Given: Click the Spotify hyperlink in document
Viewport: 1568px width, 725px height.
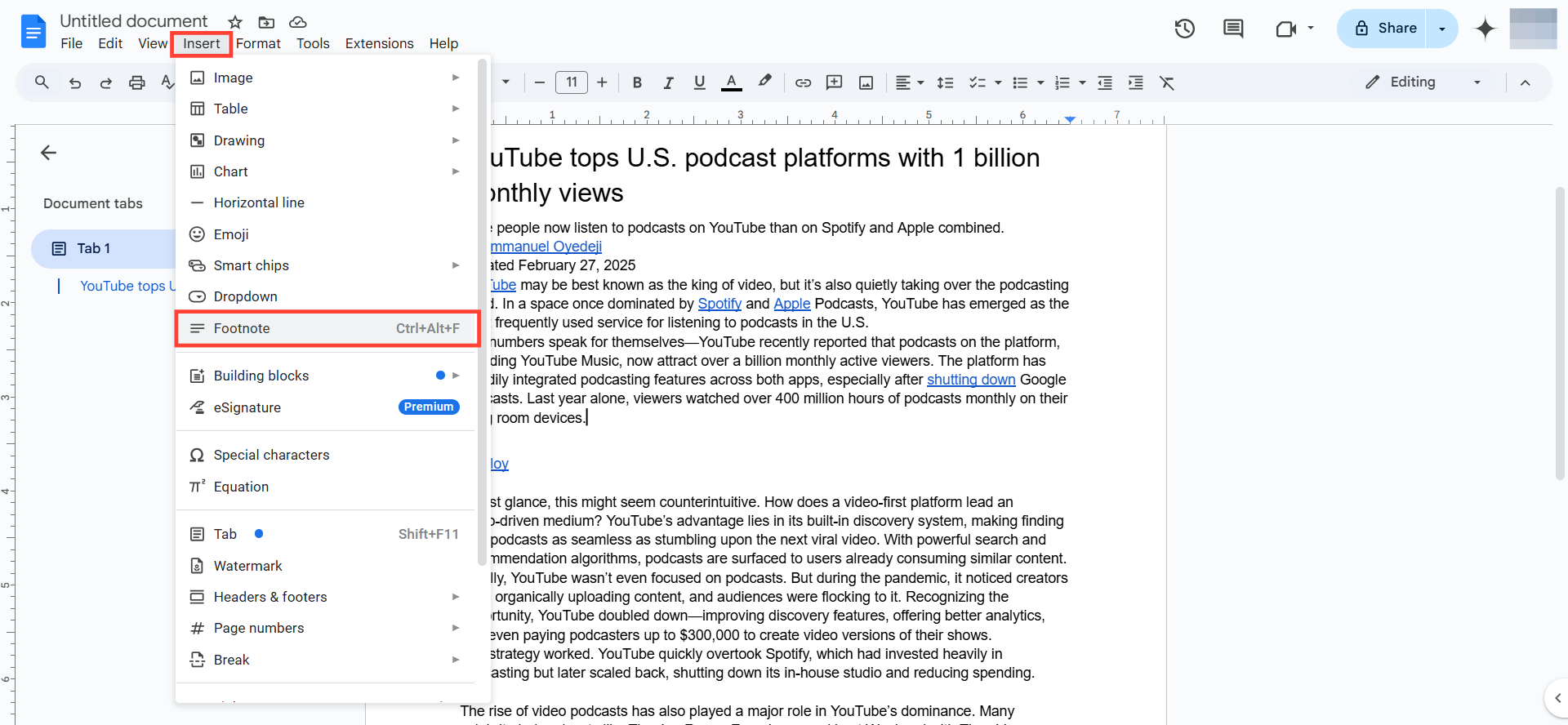Looking at the screenshot, I should point(719,304).
